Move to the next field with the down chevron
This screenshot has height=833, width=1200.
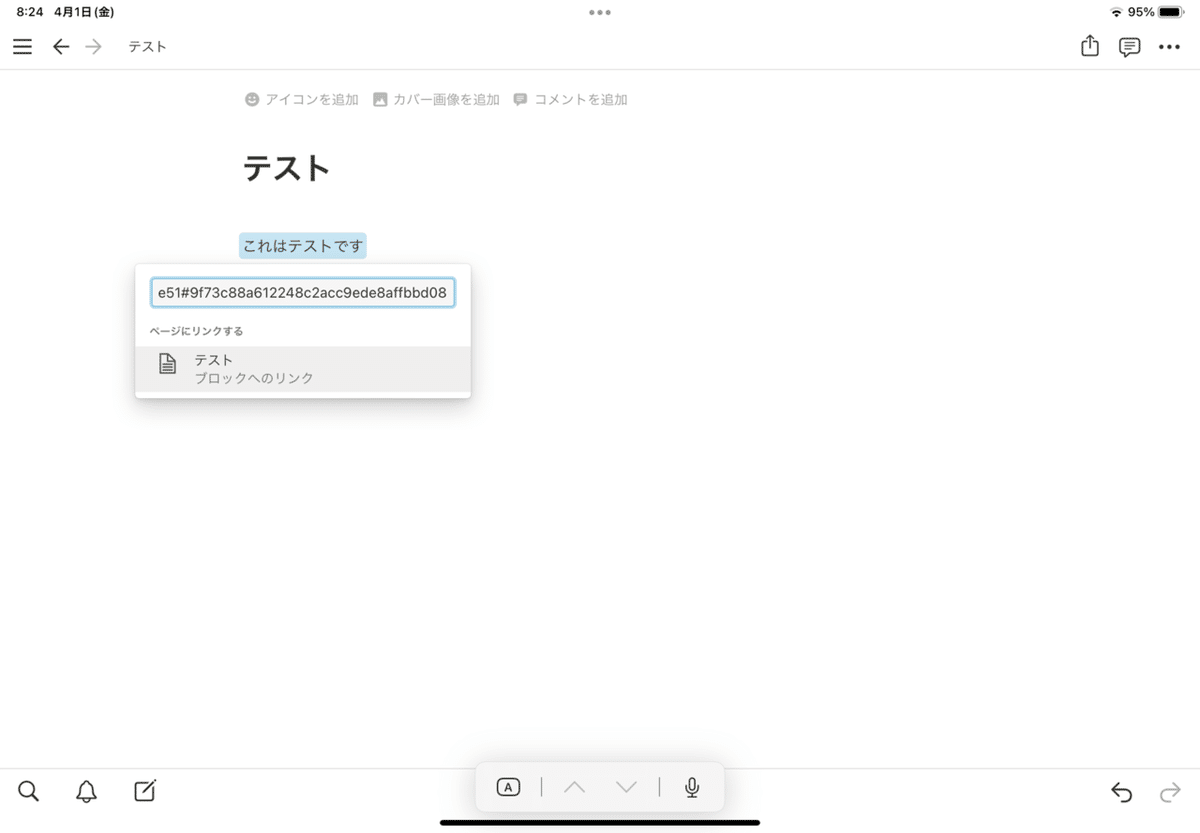[626, 787]
